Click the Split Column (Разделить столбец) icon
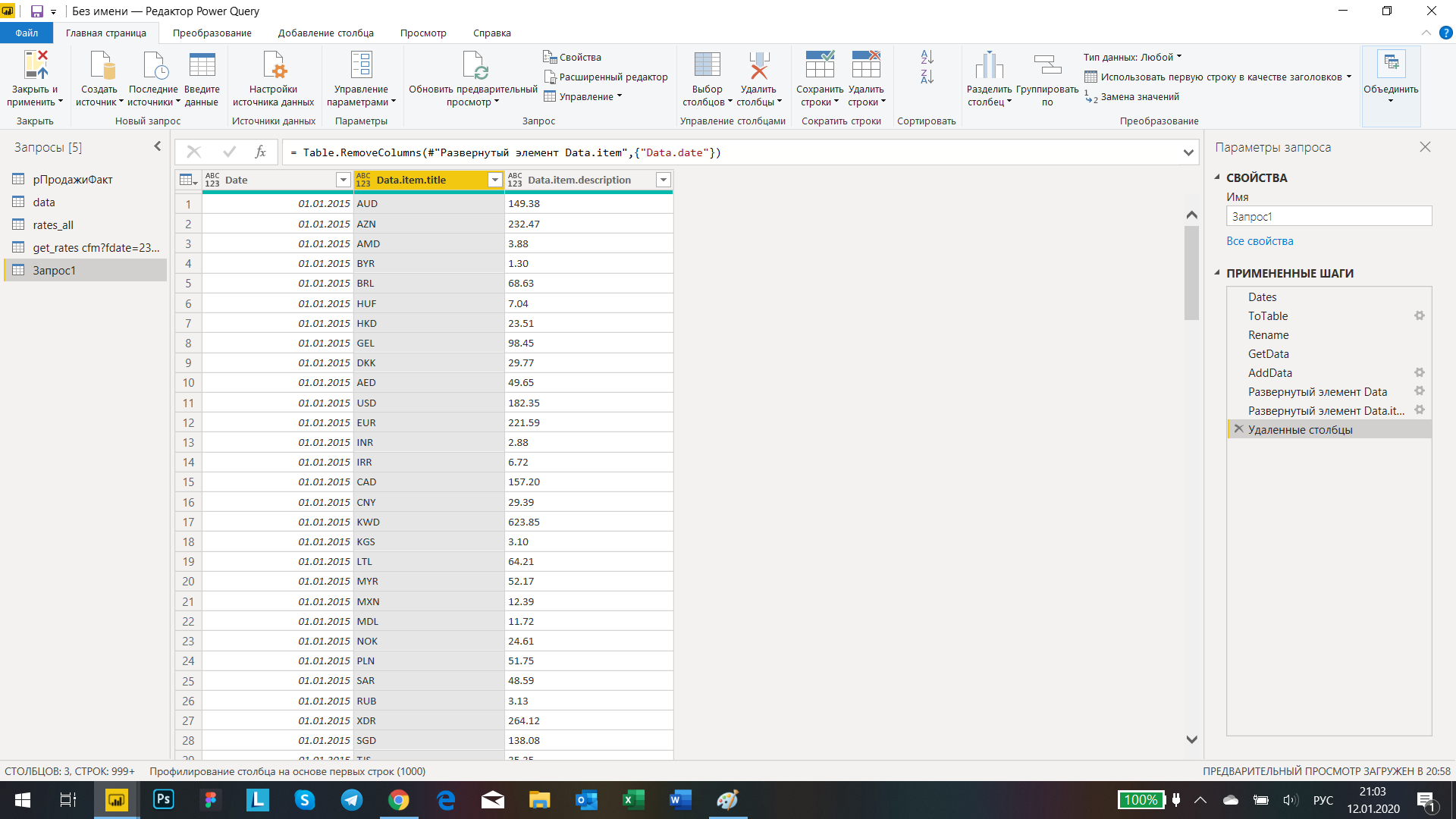Image resolution: width=1456 pixels, height=819 pixels. point(989,65)
